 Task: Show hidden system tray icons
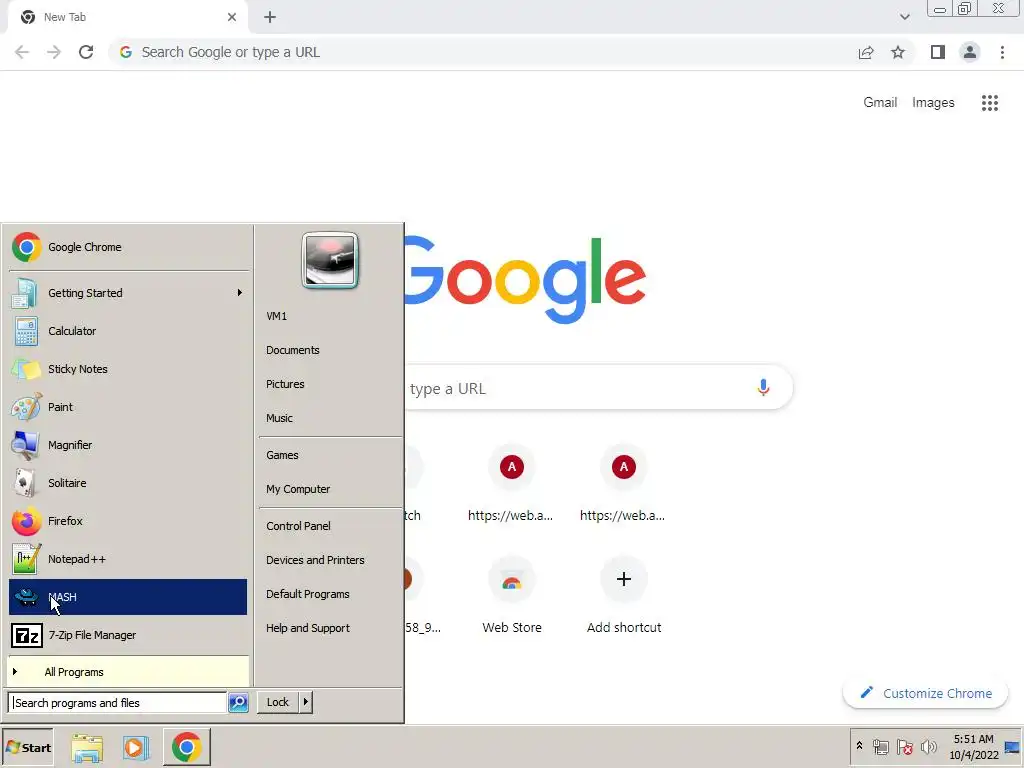[859, 746]
